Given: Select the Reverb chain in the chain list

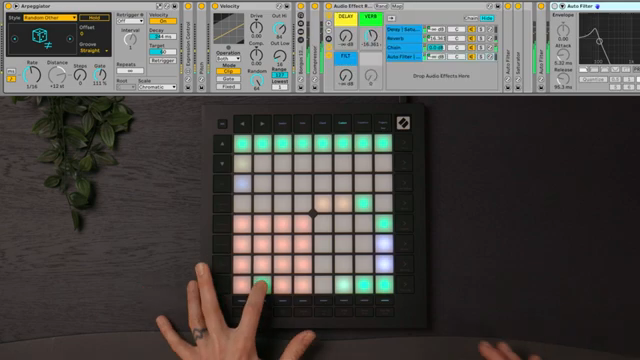Looking at the screenshot, I should [404, 38].
